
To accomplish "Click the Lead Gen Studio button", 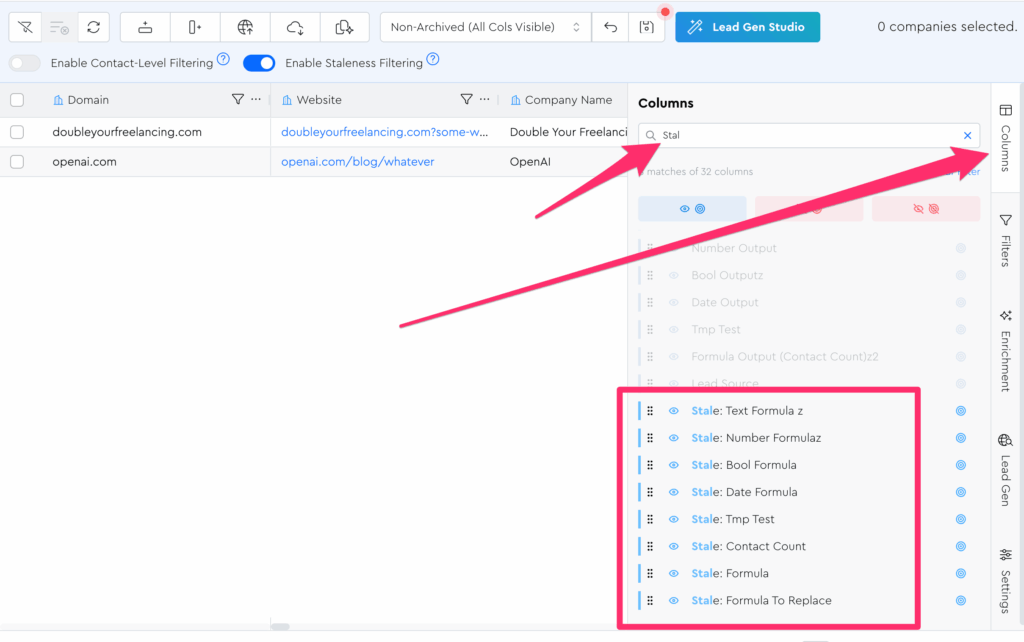I will coord(747,27).
